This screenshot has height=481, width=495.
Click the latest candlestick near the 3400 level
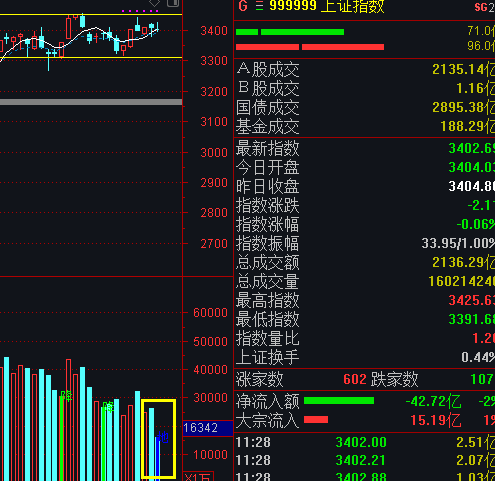[x=157, y=27]
